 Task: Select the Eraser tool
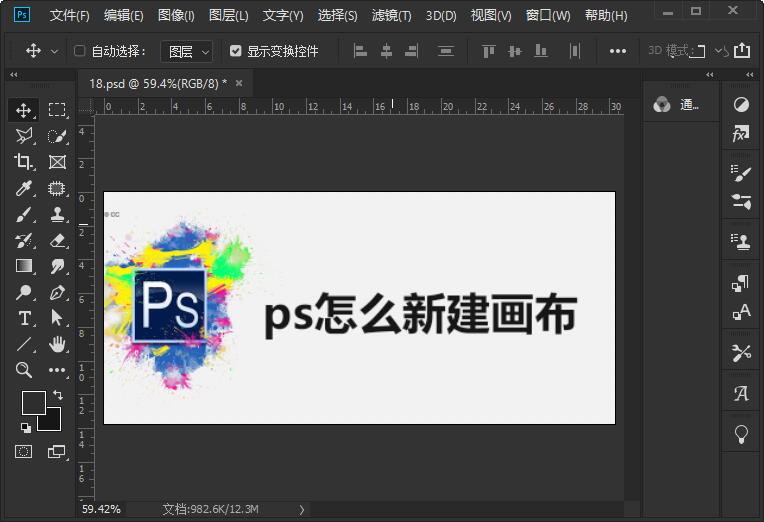tap(57, 240)
